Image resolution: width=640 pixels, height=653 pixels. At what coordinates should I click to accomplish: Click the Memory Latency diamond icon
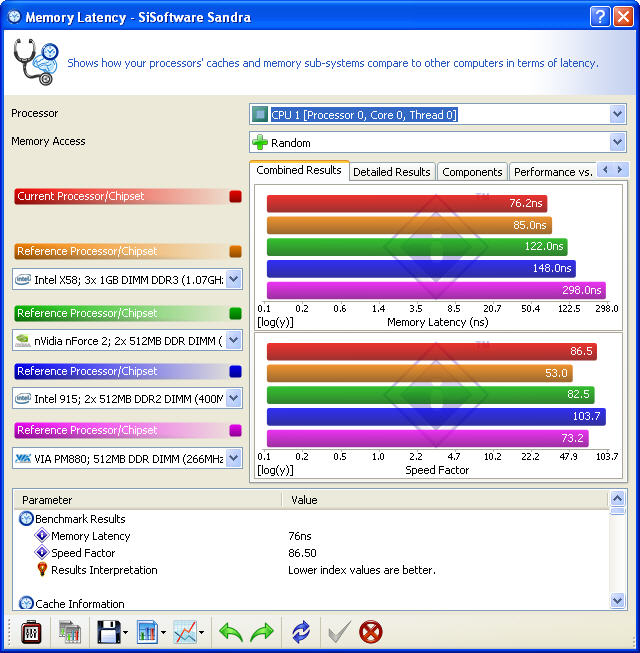(x=42, y=535)
